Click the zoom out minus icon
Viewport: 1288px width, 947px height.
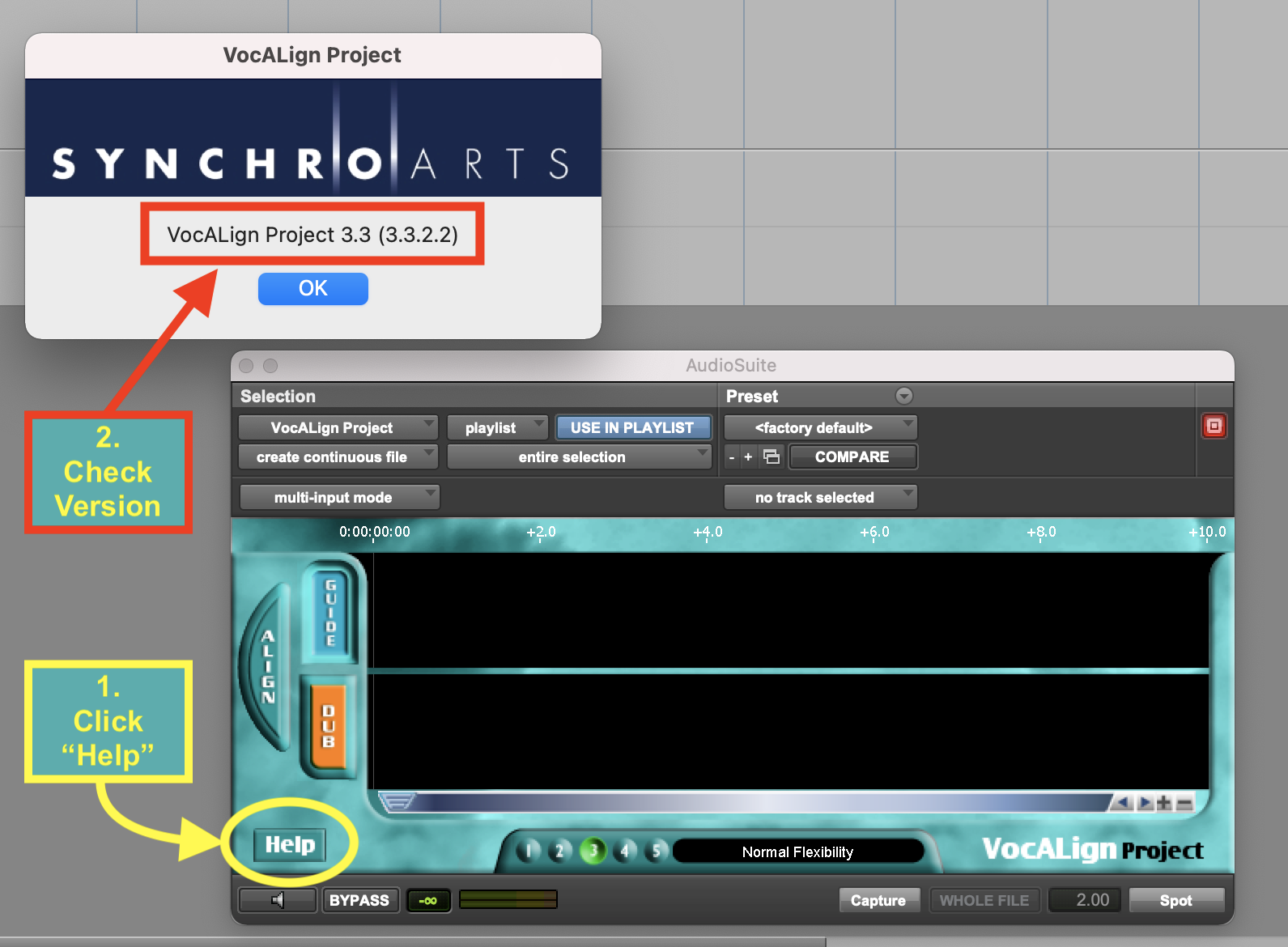pyautogui.click(x=1184, y=803)
